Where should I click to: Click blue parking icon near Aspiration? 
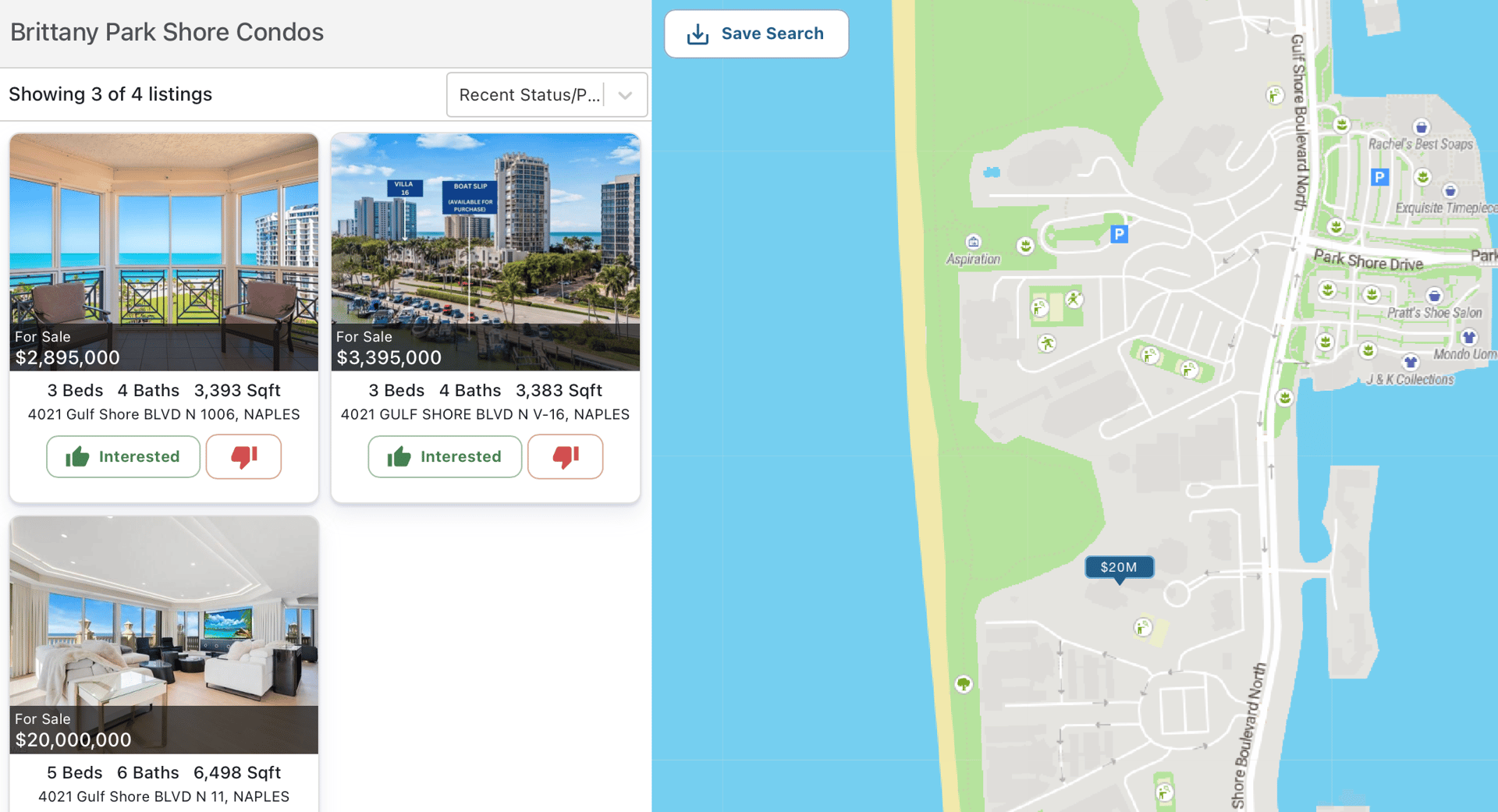[x=1119, y=233]
